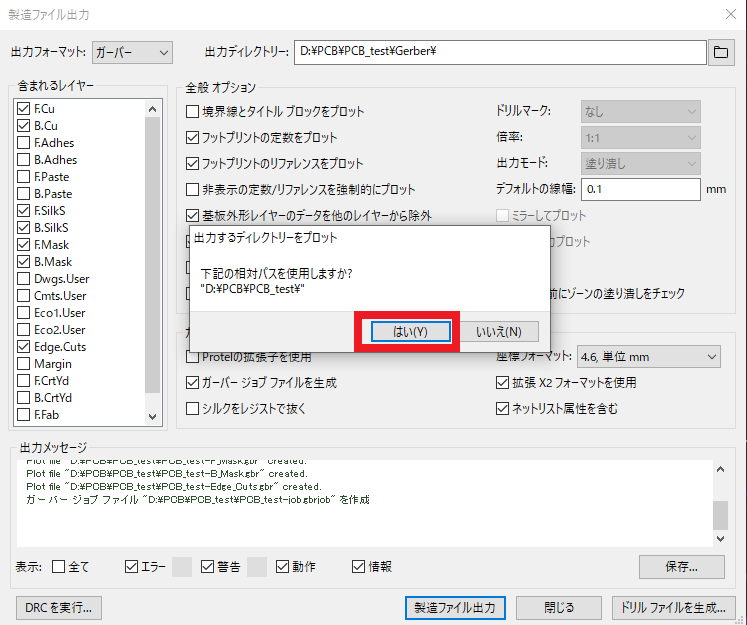Viewport: 747px width, 625px height.
Task: Click into the 出力ディレクトリー path field
Action: [x=499, y=52]
